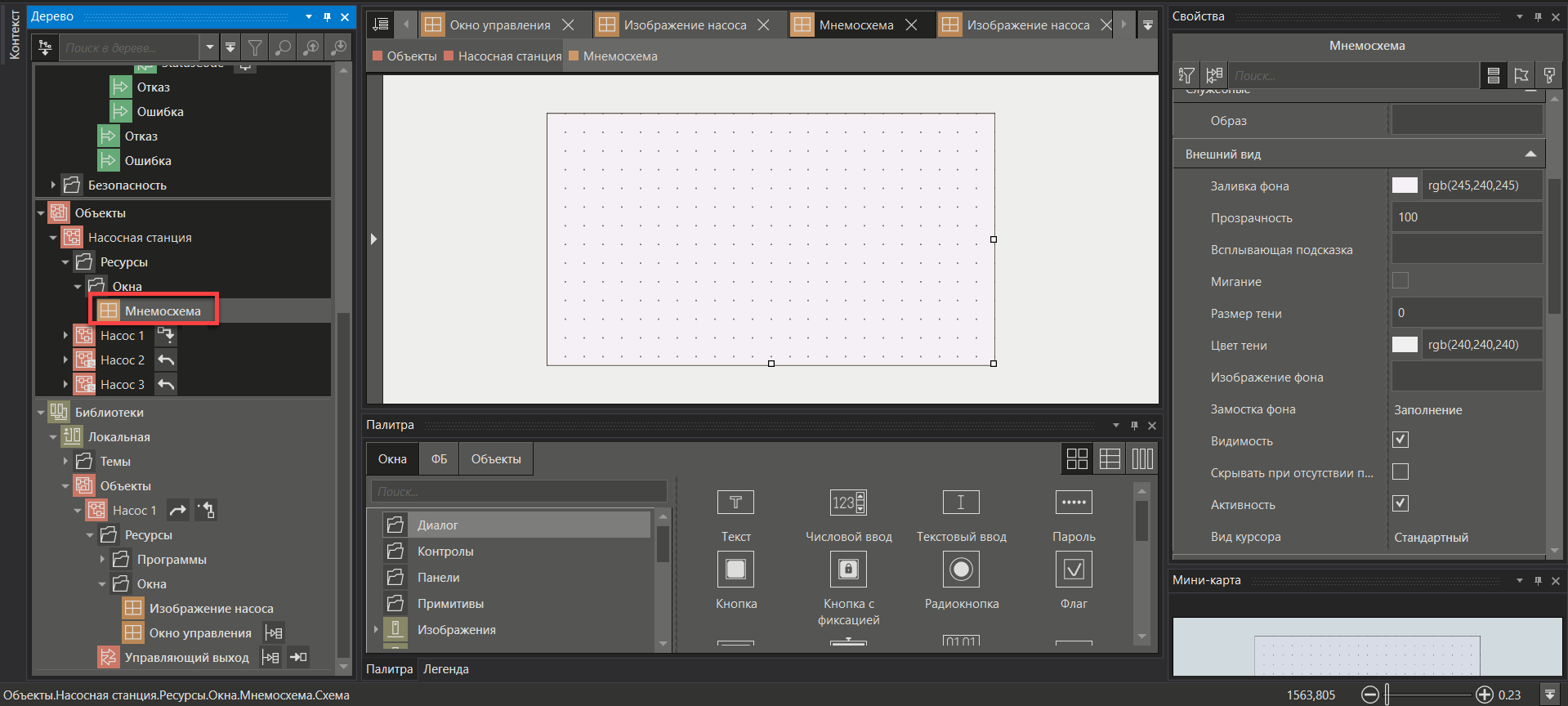The width and height of the screenshot is (1568, 706).
Task: Click Насосная станция in breadcrumb
Action: pyautogui.click(x=509, y=56)
